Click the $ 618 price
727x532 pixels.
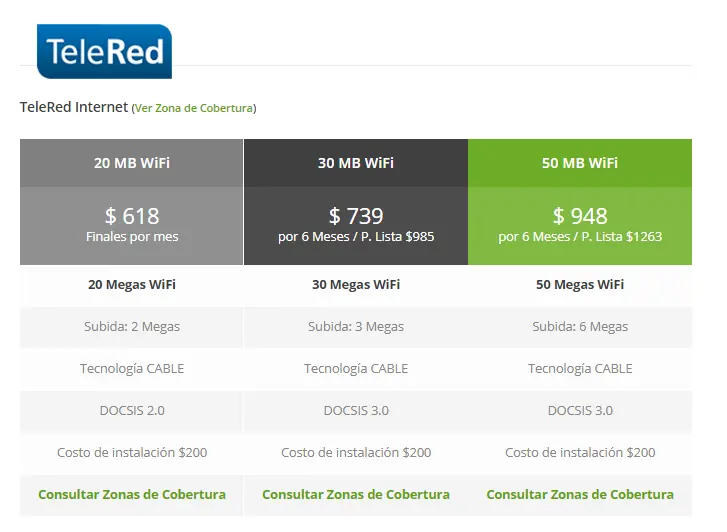(x=132, y=216)
